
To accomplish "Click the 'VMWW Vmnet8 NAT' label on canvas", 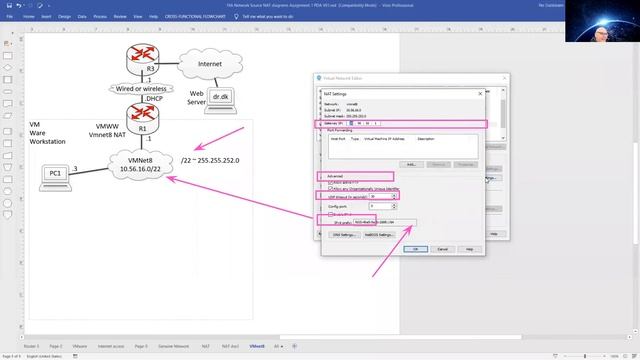I will pos(107,131).
